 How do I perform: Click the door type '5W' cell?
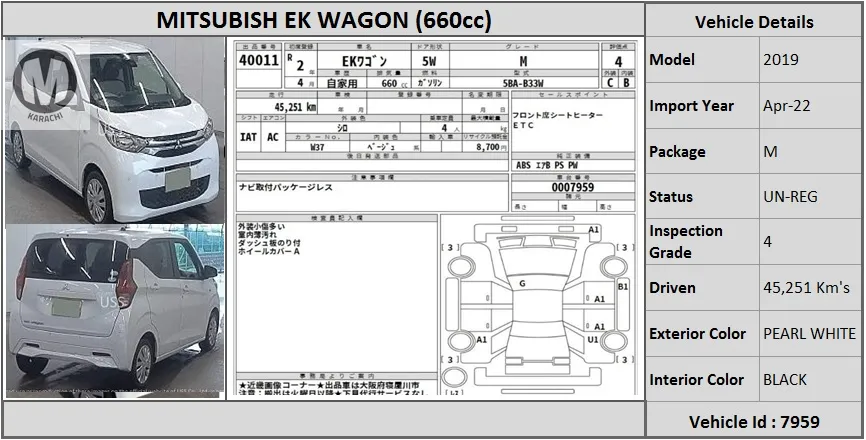(x=429, y=61)
